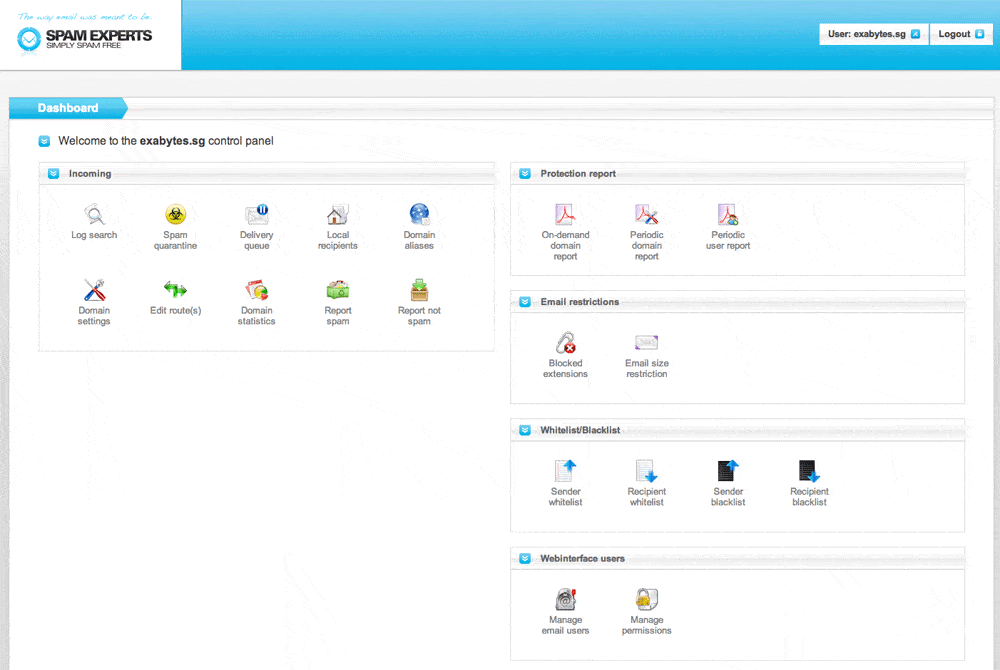Viewport: 1000px width, 670px height.
Task: View Domain statistics
Action: [256, 302]
